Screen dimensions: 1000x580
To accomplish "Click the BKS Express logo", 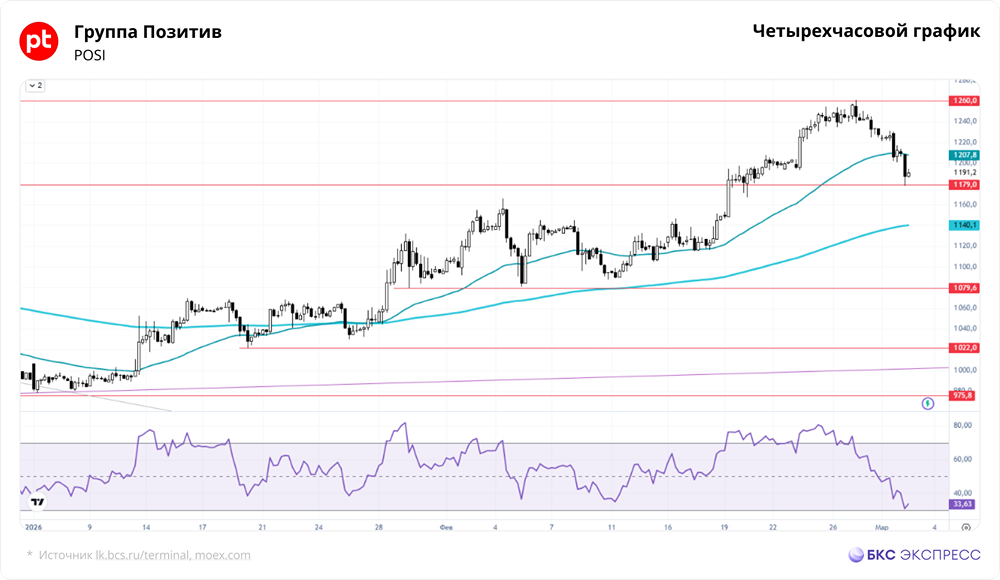I will (914, 554).
